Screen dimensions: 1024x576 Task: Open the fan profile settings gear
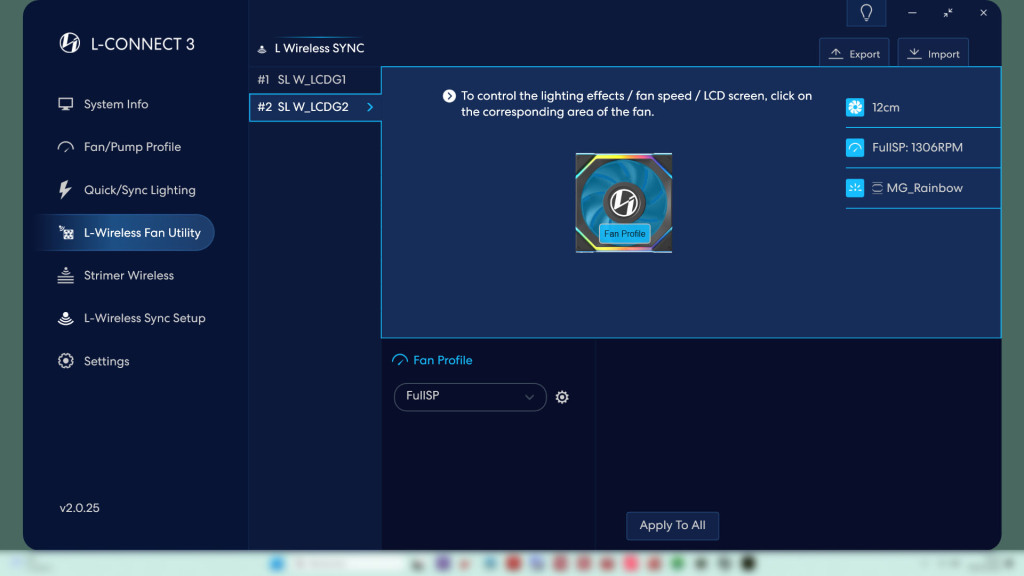tap(562, 397)
